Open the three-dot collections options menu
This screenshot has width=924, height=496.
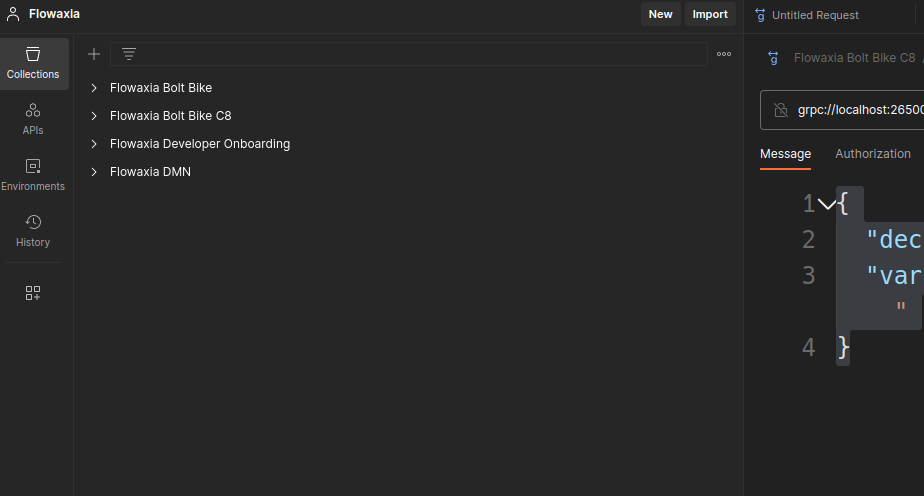pos(724,54)
